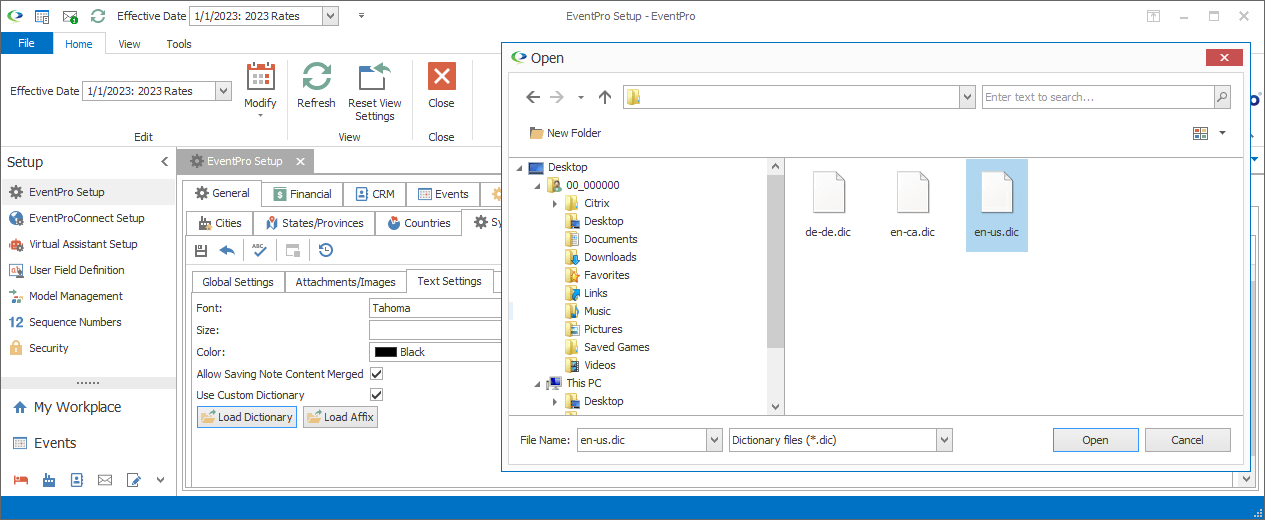Open the File Name dropdown arrow
Image resolution: width=1265 pixels, height=520 pixels.
click(714, 440)
